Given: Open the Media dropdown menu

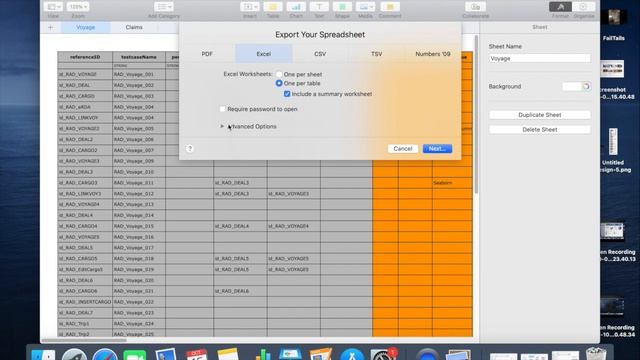Looking at the screenshot, I should click(x=365, y=7).
